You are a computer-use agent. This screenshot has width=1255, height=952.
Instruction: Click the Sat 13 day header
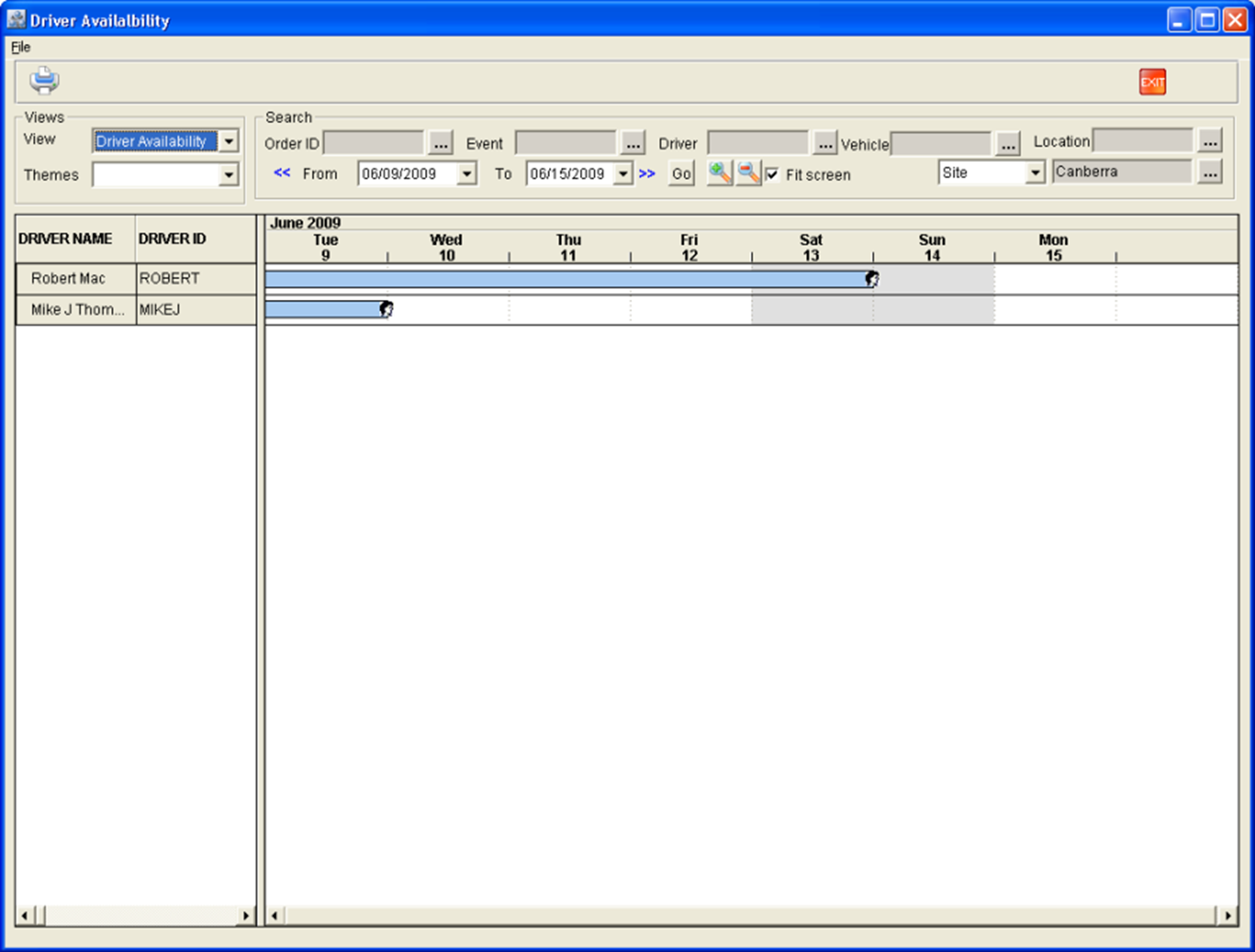[811, 247]
